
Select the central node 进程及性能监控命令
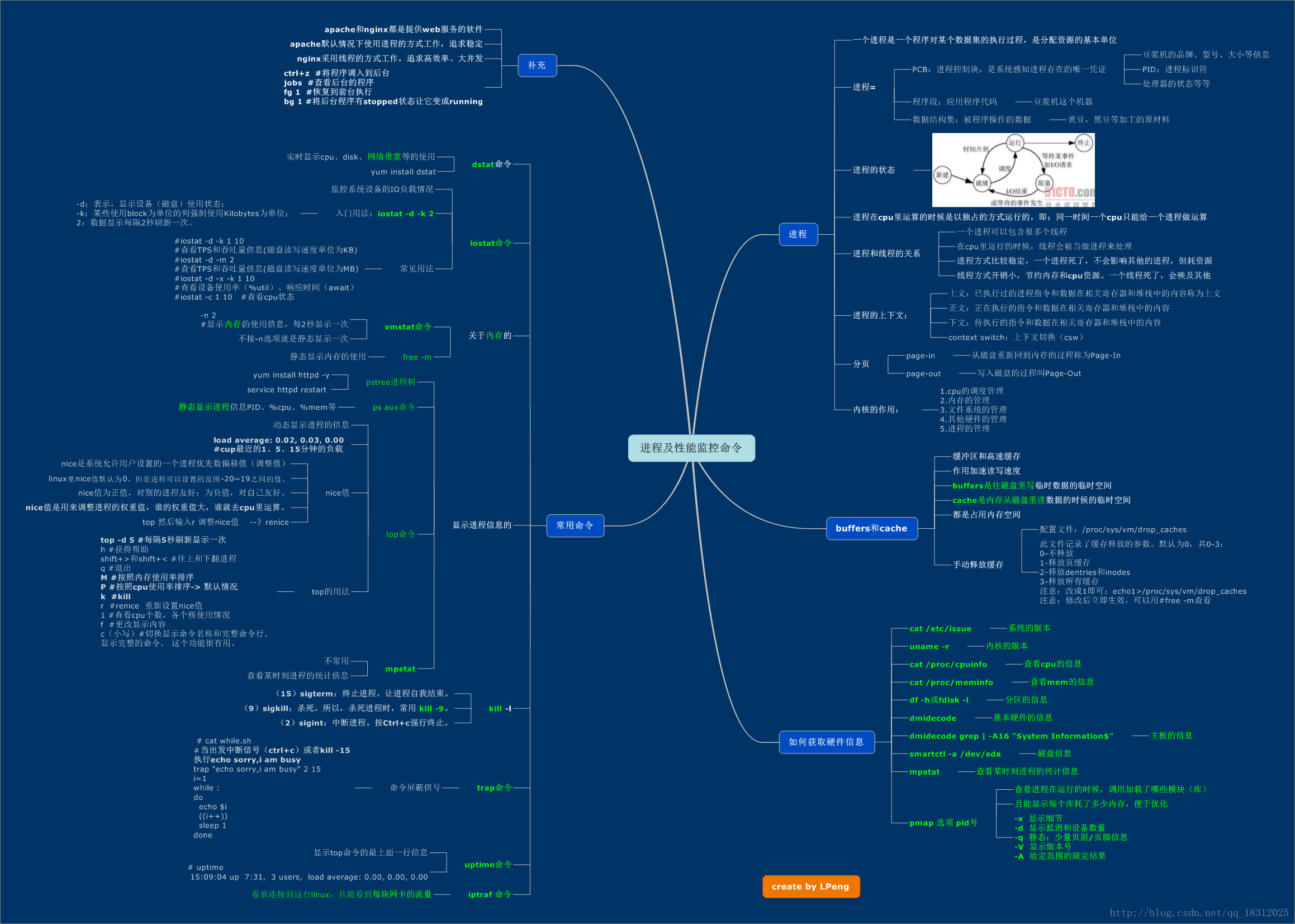(x=691, y=448)
